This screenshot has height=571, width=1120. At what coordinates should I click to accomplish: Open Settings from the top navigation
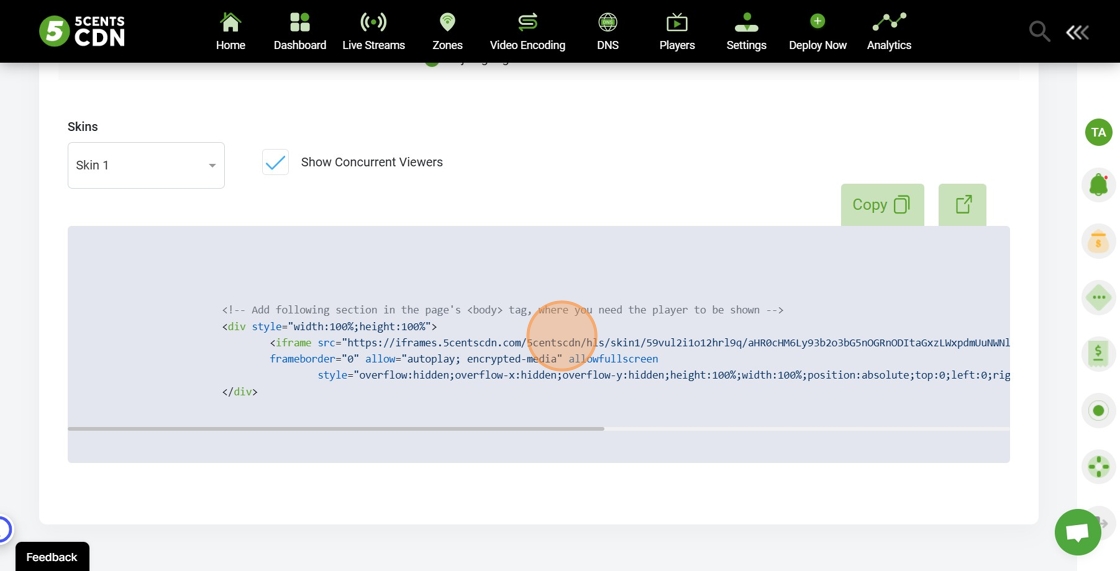tap(746, 31)
